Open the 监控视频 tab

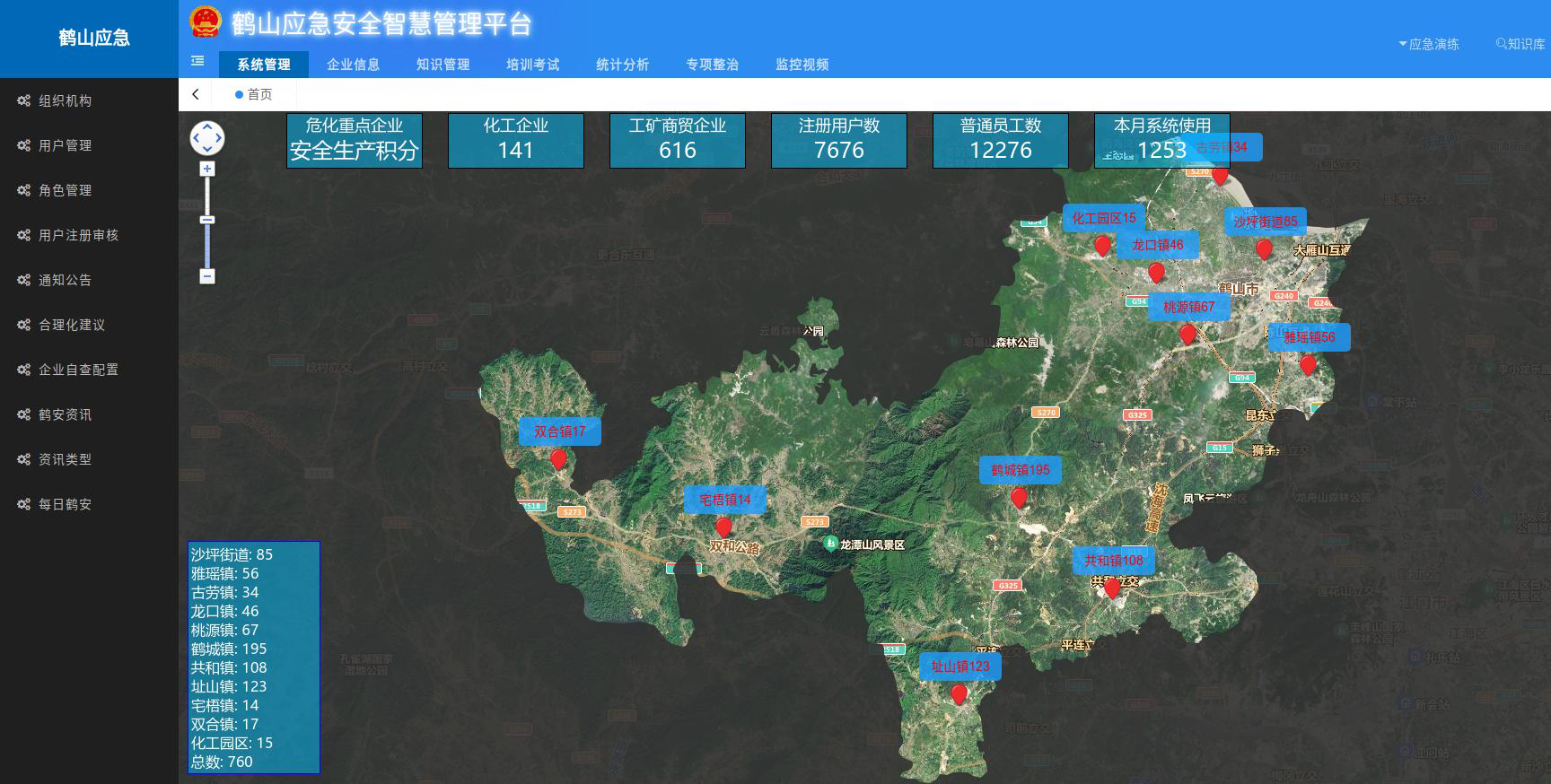click(x=802, y=65)
